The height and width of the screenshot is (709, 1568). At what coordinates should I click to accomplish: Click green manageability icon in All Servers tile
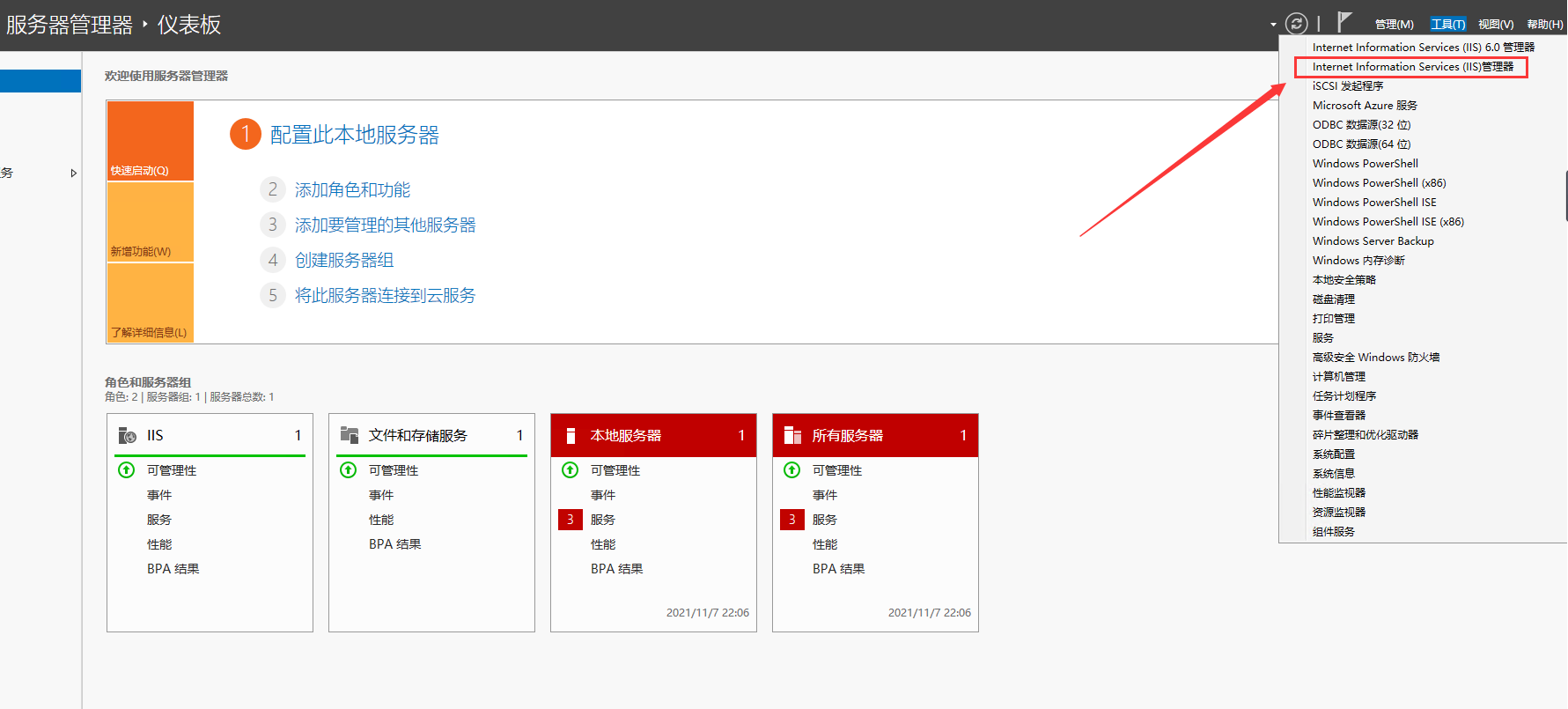point(792,470)
